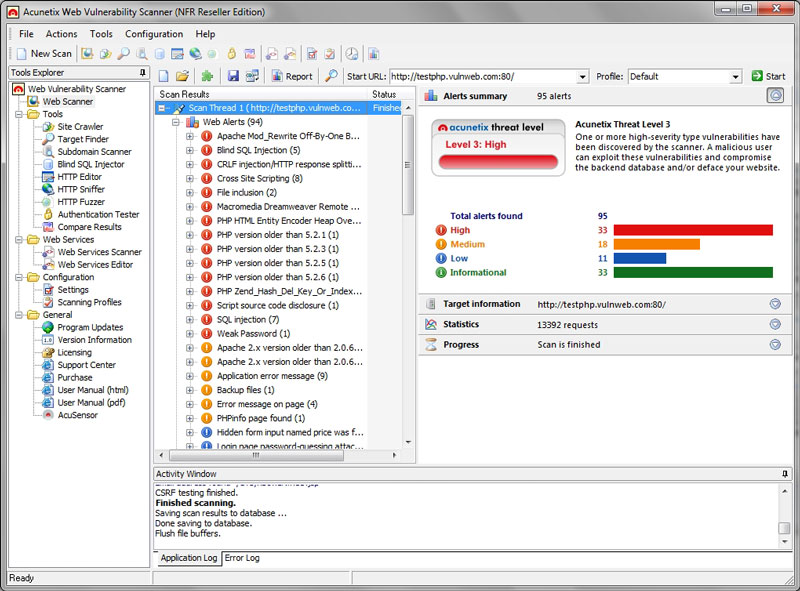Open the Site Crawler tool

point(79,127)
